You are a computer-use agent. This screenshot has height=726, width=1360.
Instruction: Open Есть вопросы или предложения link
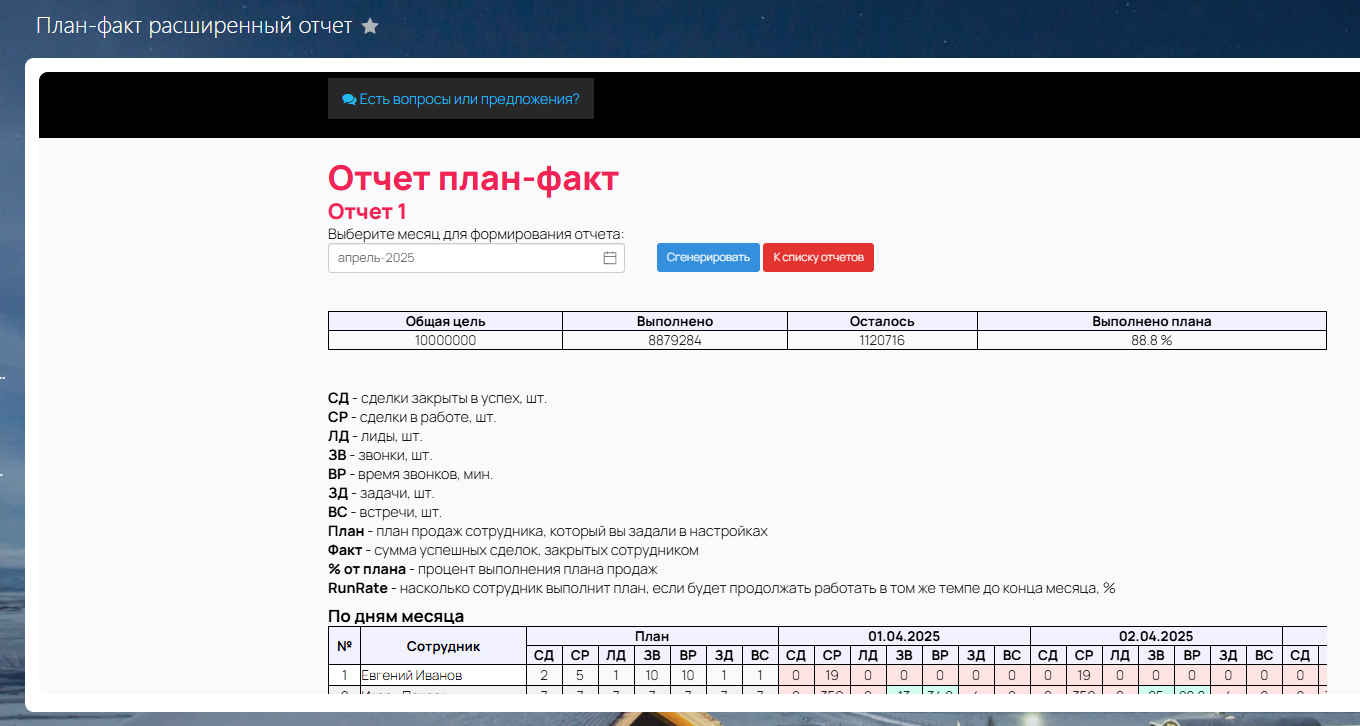click(469, 99)
